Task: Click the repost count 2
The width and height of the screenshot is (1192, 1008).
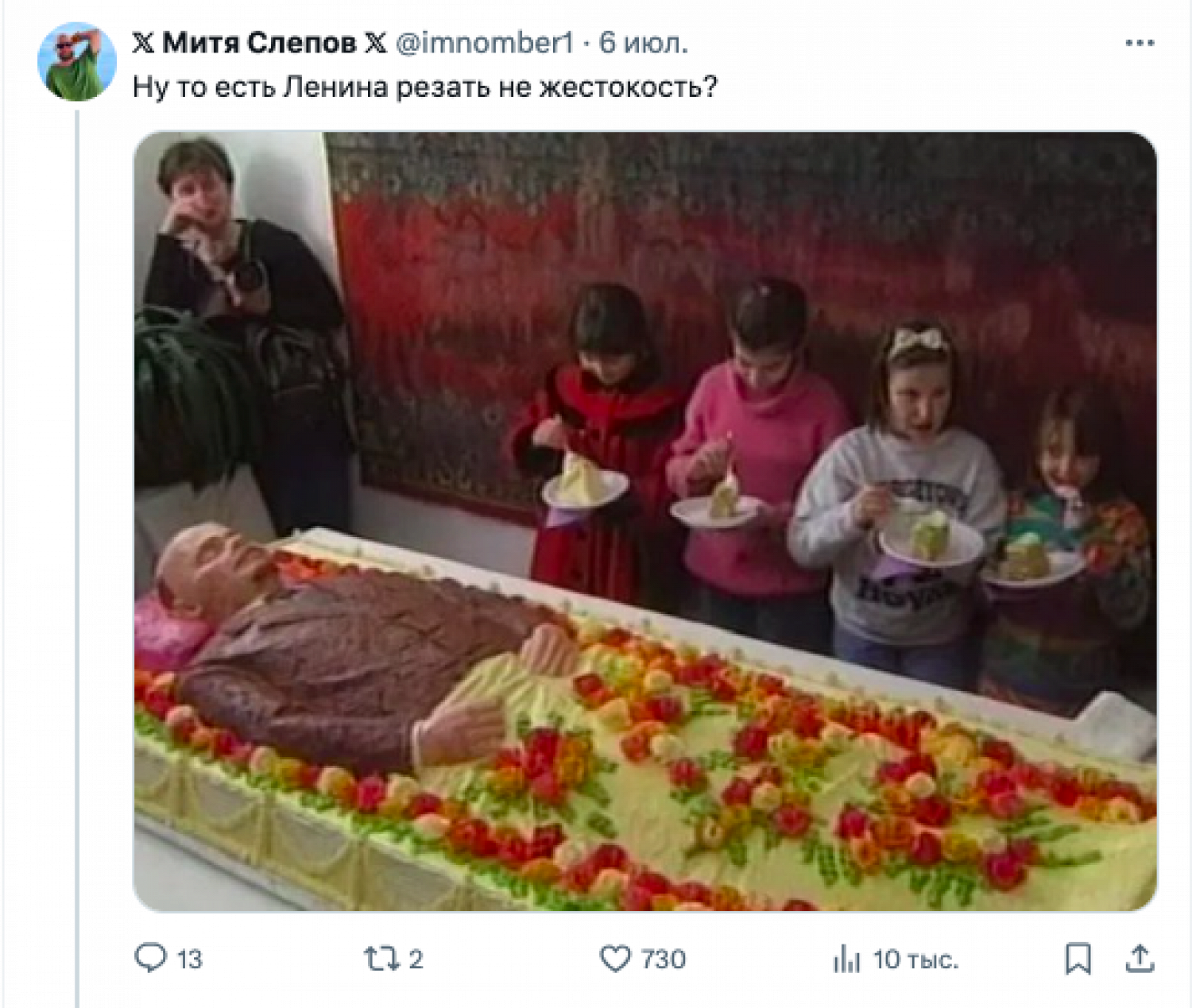Action: tap(416, 960)
